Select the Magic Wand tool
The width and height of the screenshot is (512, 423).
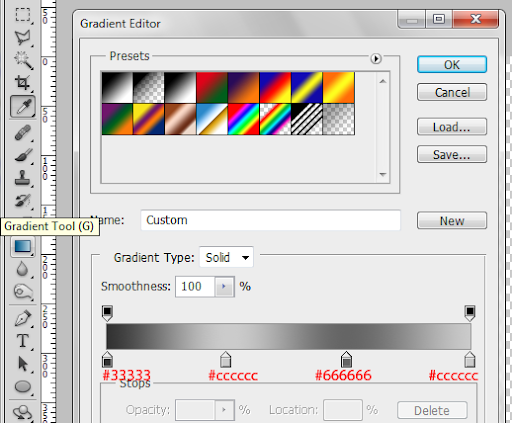23,60
